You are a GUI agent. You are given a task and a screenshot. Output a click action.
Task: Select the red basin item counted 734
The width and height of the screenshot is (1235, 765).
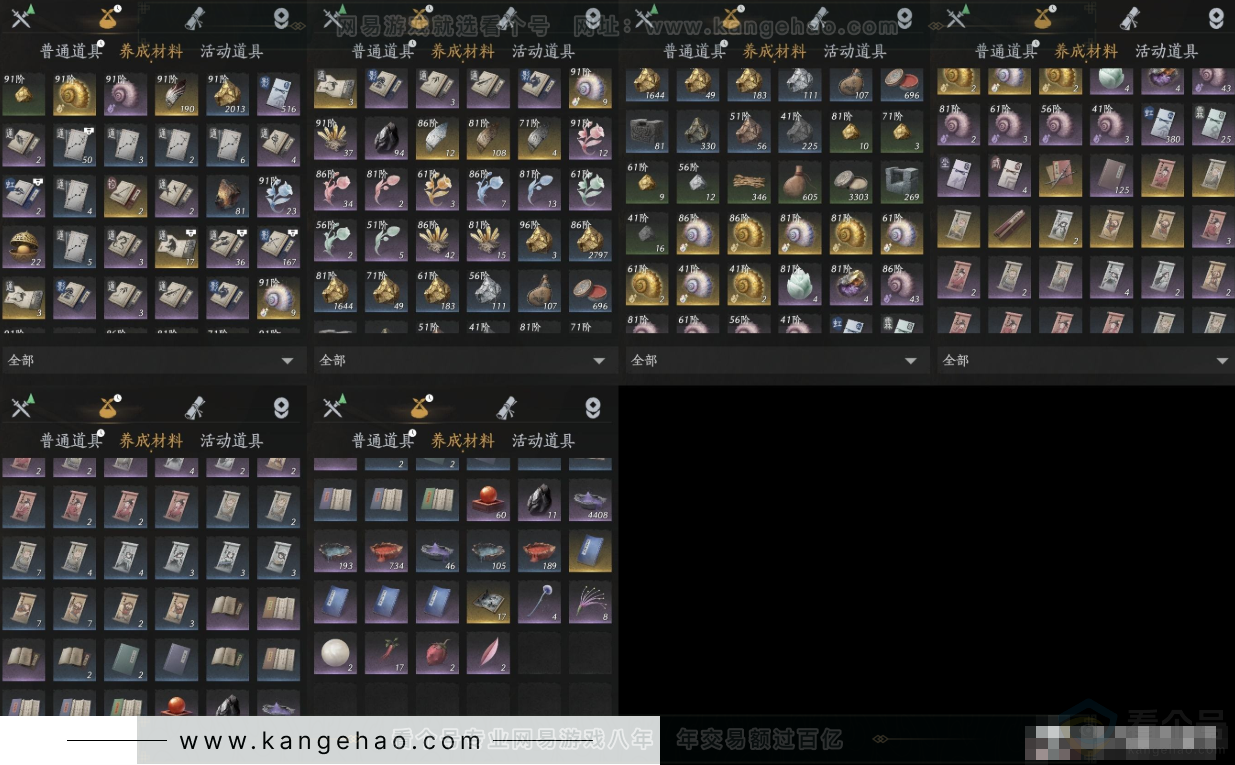point(387,551)
